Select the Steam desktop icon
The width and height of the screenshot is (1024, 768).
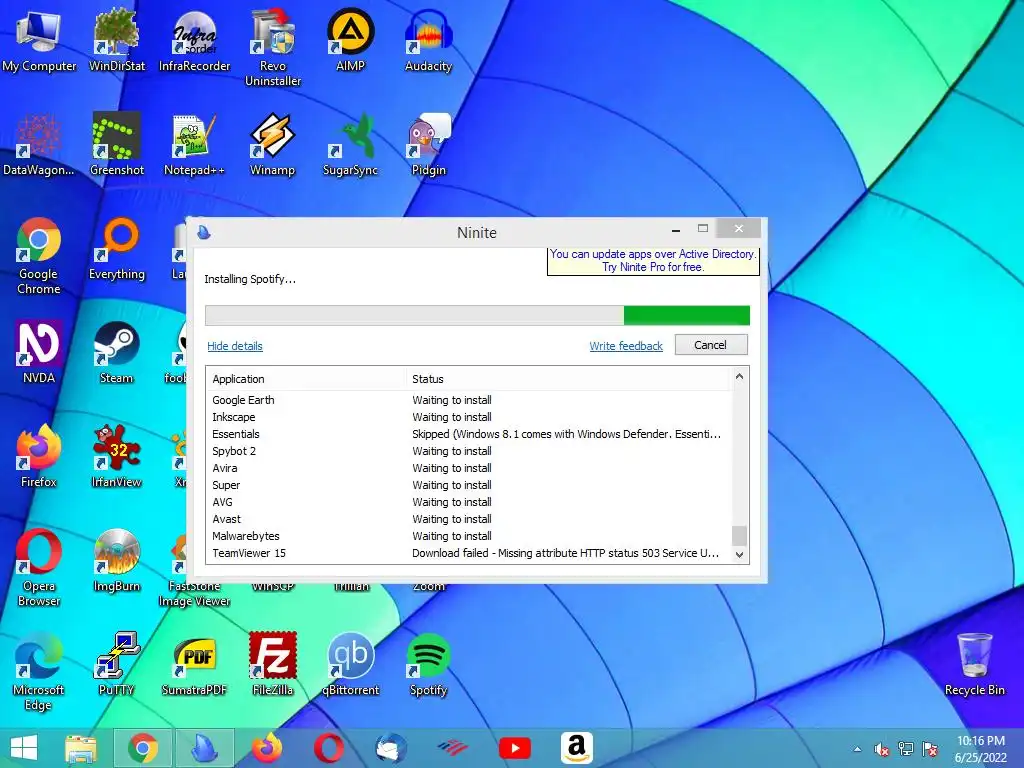click(116, 353)
